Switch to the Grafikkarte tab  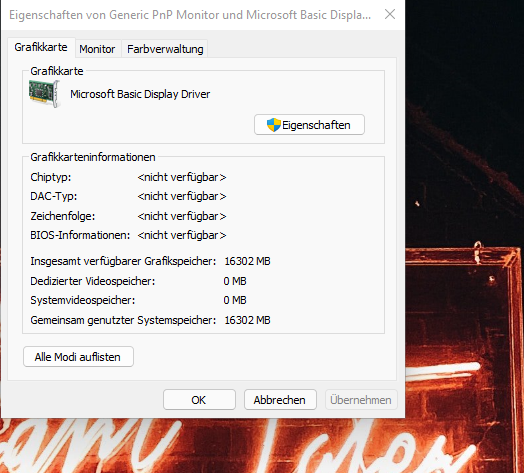tap(41, 47)
